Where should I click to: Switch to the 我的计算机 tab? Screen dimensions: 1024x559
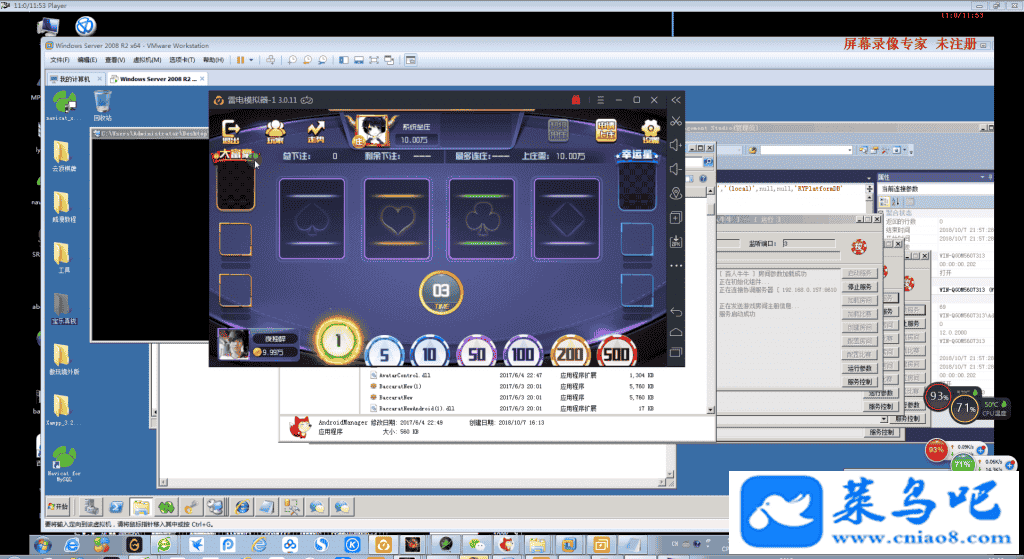point(73,78)
